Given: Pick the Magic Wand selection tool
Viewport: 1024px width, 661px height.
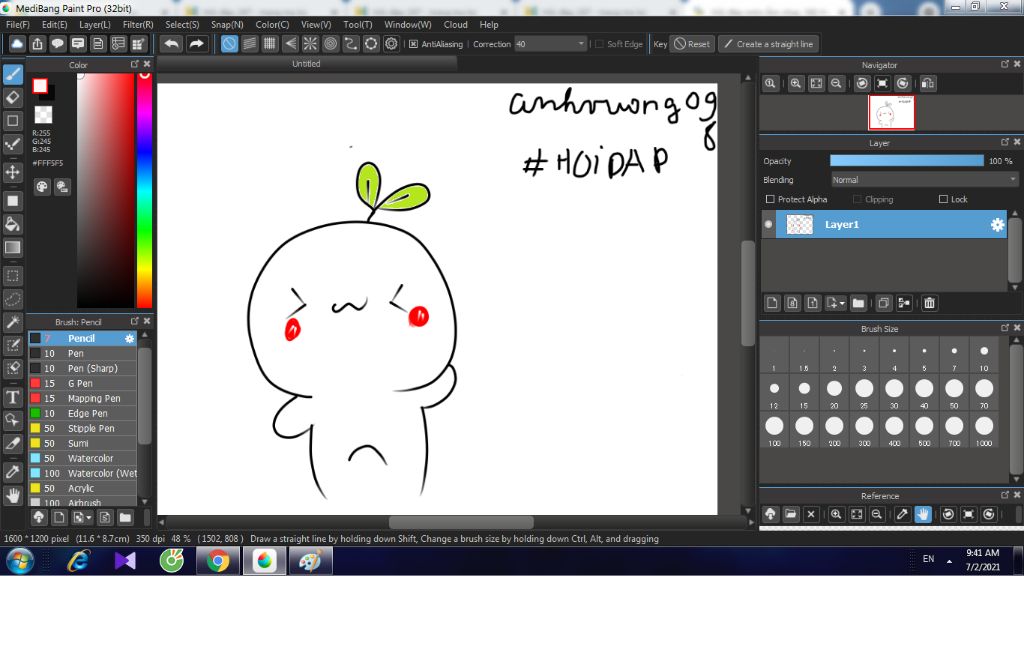Looking at the screenshot, I should coord(13,322).
